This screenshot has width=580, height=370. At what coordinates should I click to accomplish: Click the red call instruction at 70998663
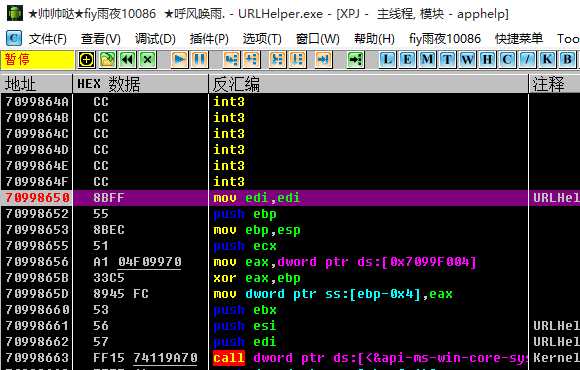(x=229, y=358)
